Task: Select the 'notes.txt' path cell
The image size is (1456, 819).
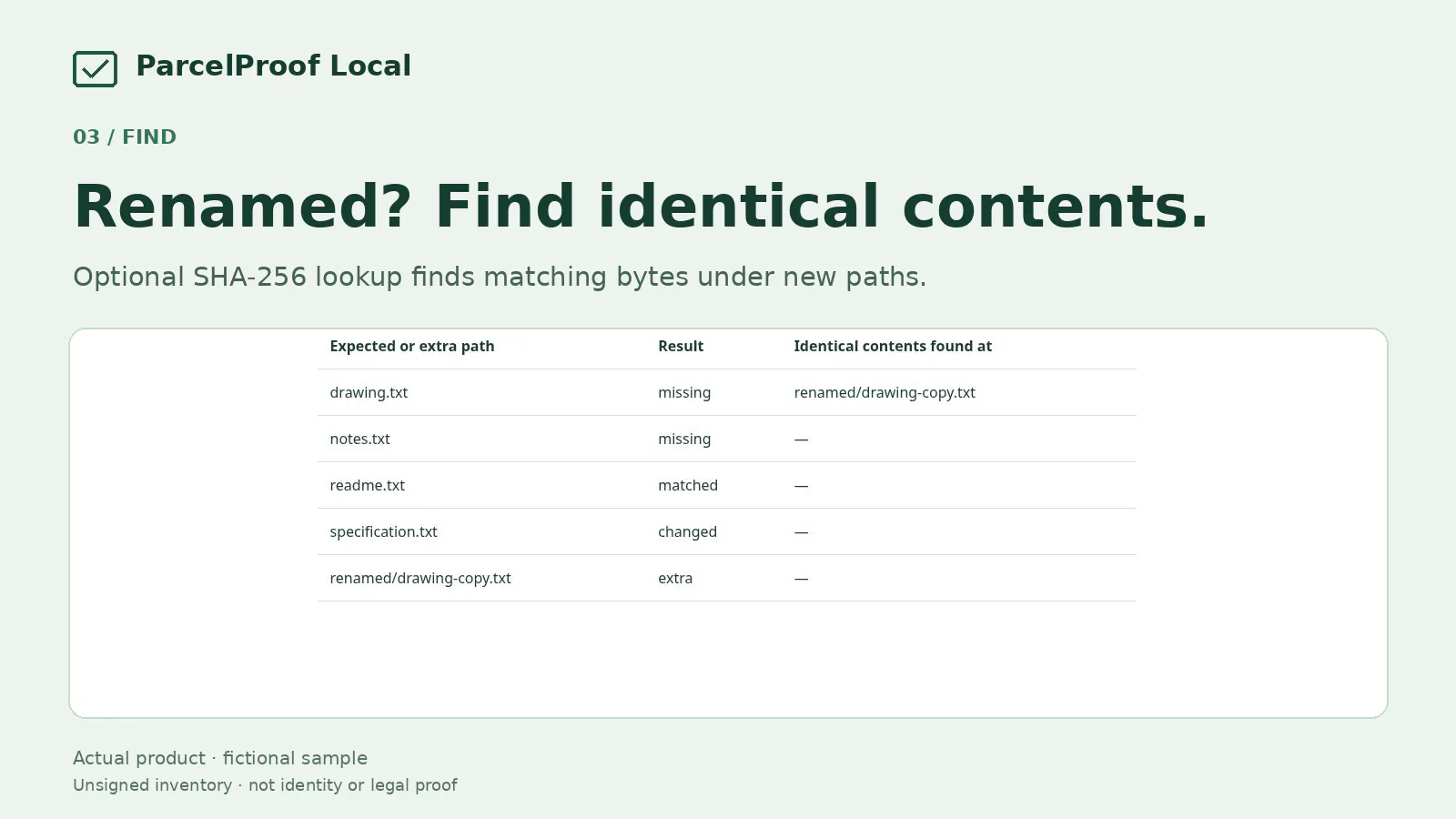Action: [359, 439]
